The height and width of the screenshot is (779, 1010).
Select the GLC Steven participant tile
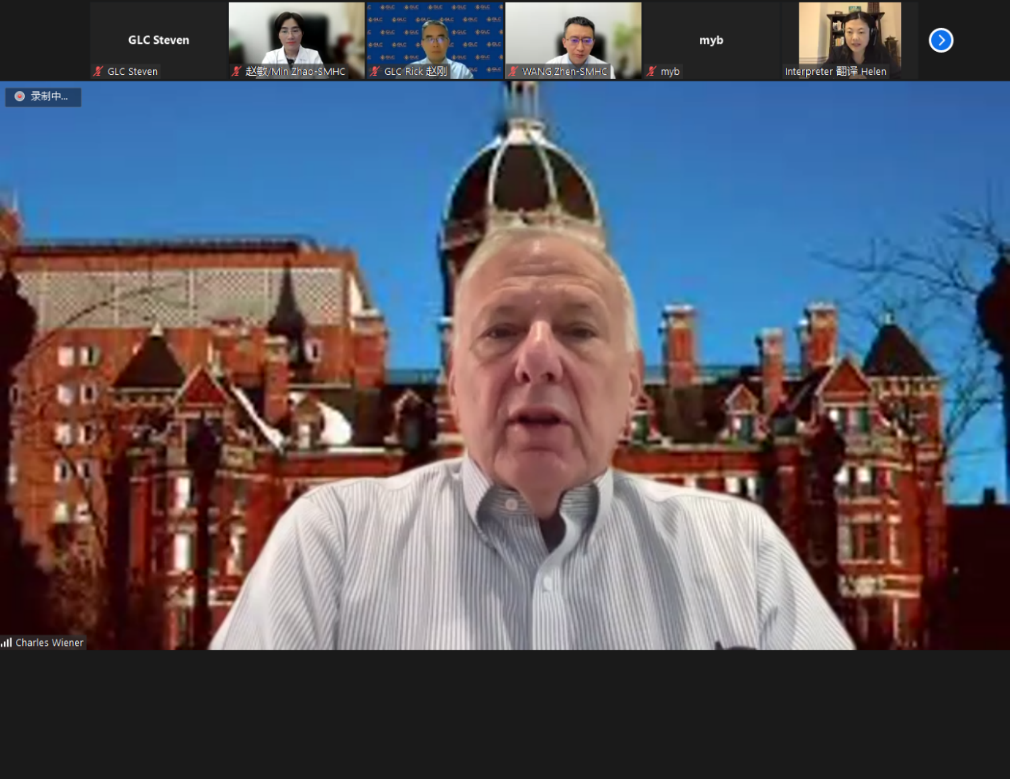pos(158,36)
